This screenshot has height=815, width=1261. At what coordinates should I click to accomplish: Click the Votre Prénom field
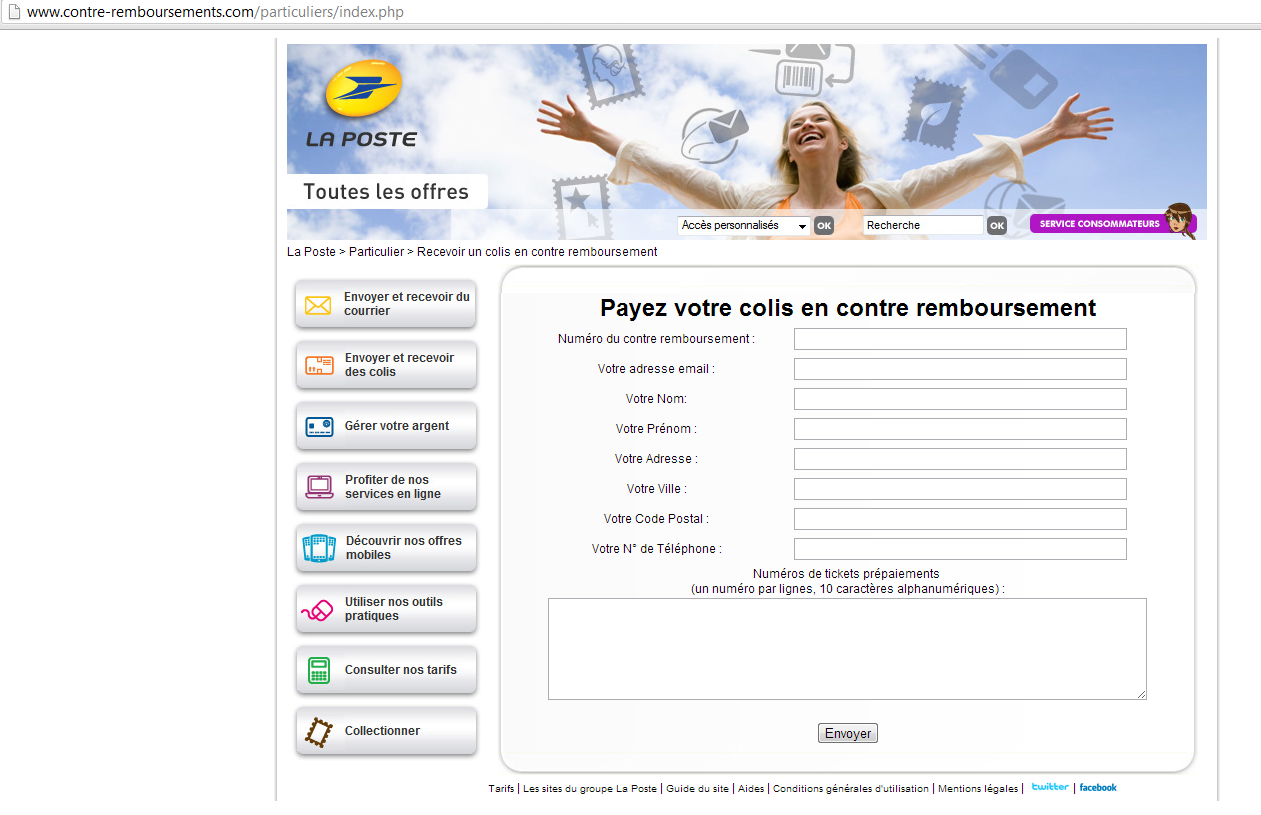(960, 429)
